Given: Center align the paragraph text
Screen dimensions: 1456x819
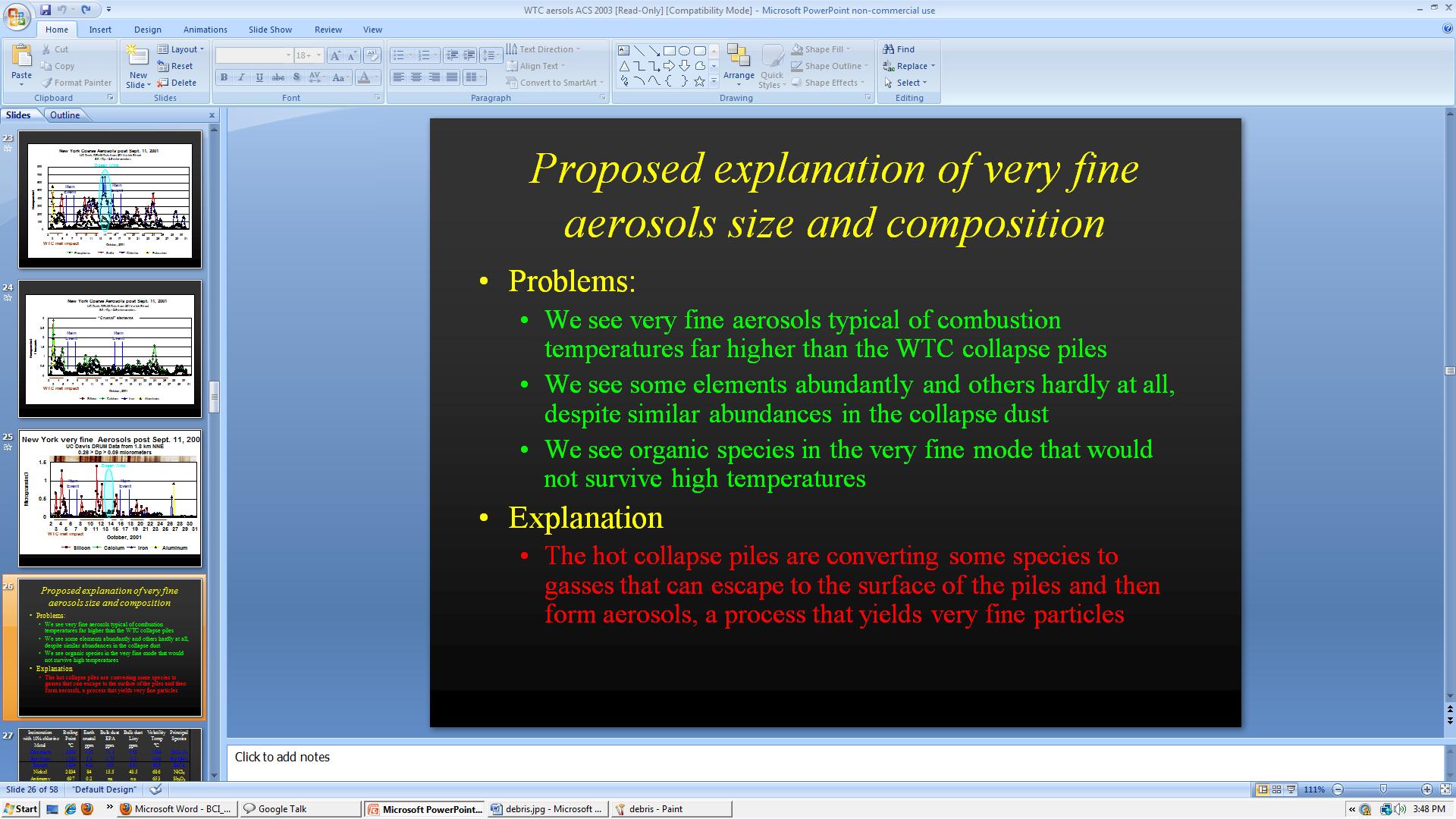Looking at the screenshot, I should 416,77.
